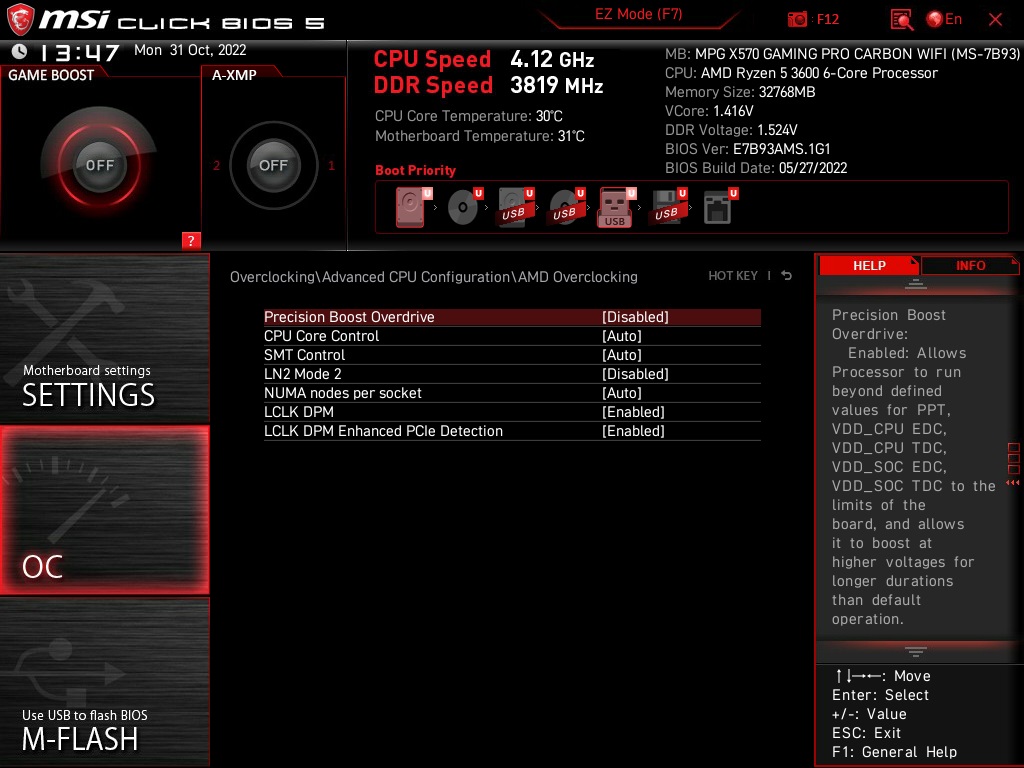Click the CPU Speed 4.12 GHz readout

coord(484,59)
